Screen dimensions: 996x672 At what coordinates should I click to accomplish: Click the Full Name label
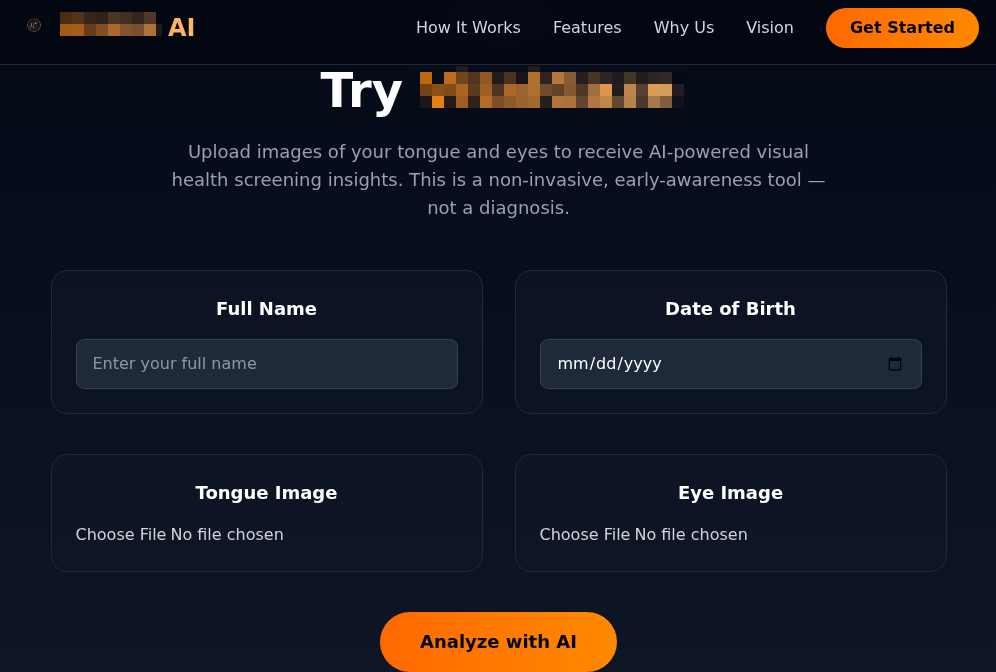pyautogui.click(x=266, y=309)
